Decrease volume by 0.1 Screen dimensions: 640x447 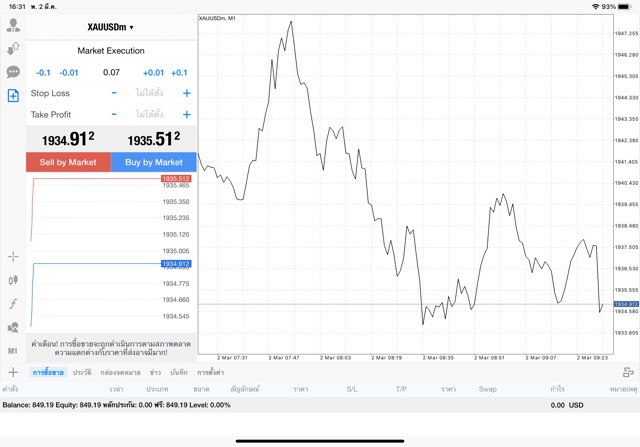(43, 73)
